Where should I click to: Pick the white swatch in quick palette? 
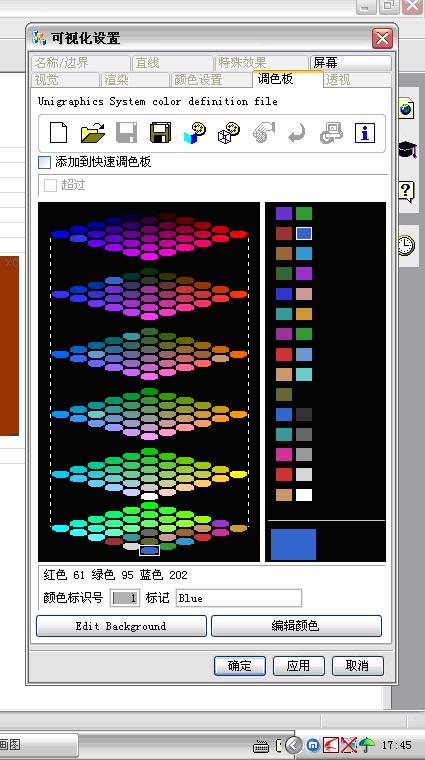tap(304, 495)
